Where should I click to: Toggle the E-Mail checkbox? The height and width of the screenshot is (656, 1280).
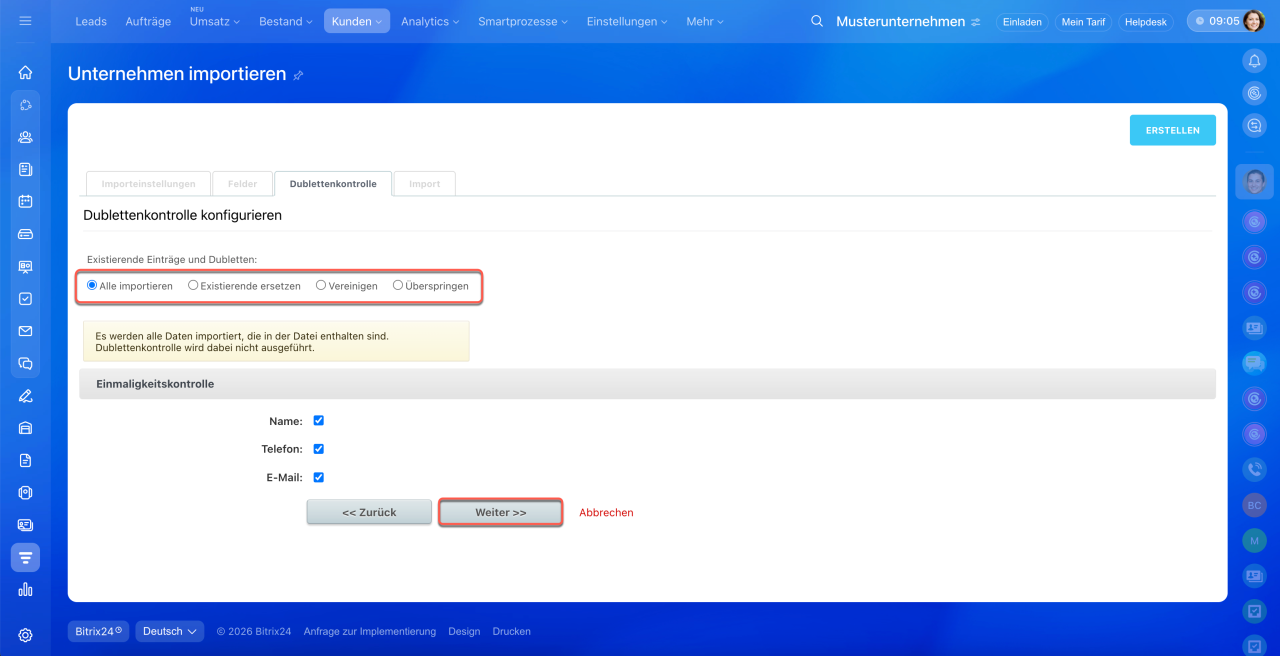(x=318, y=477)
